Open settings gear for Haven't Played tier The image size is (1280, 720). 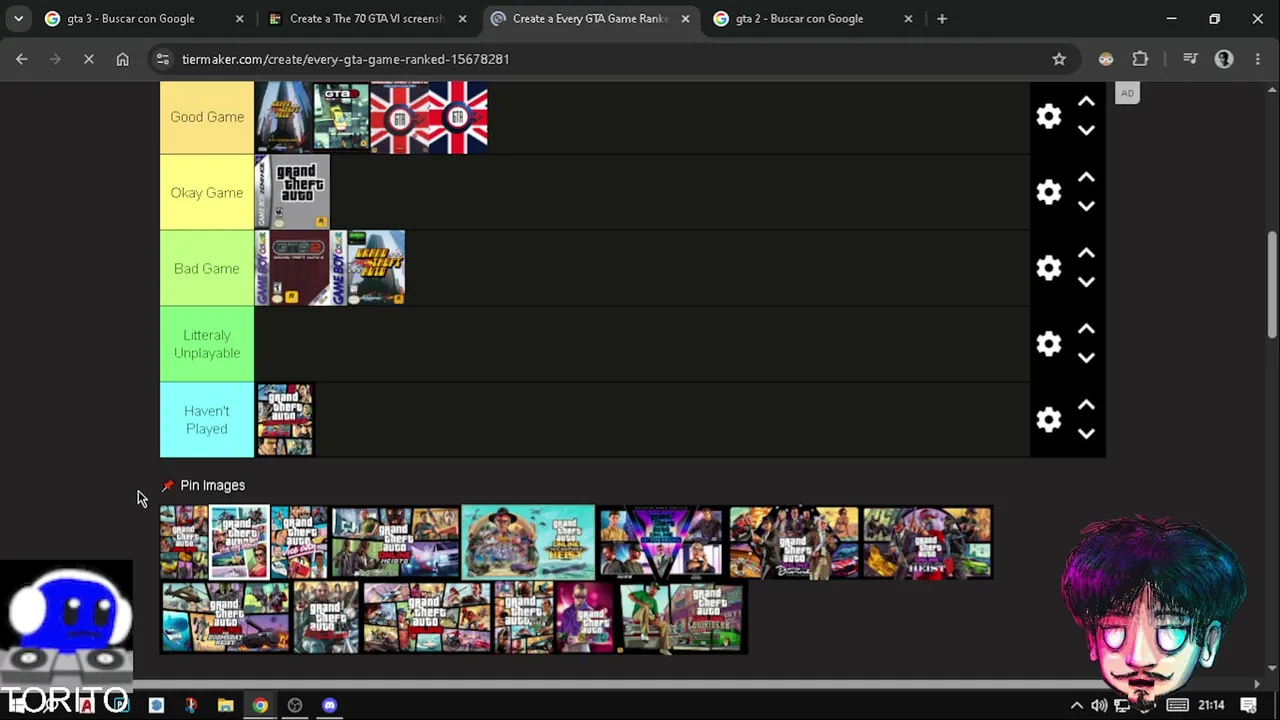pos(1048,420)
